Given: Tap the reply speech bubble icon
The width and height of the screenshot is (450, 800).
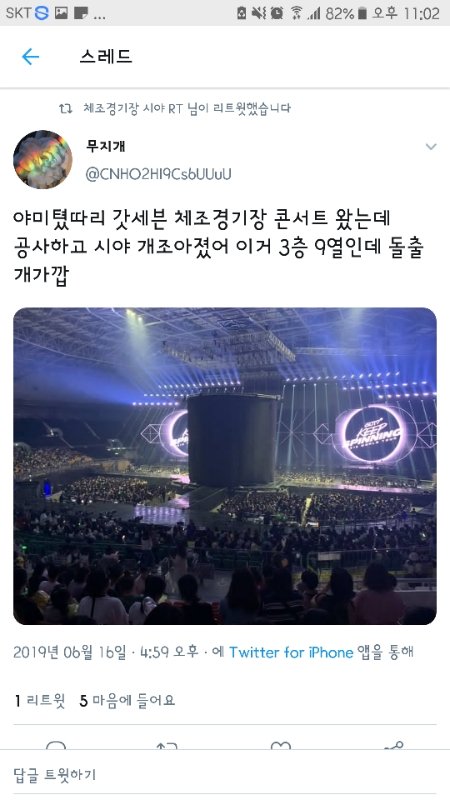Looking at the screenshot, I should [x=56, y=745].
